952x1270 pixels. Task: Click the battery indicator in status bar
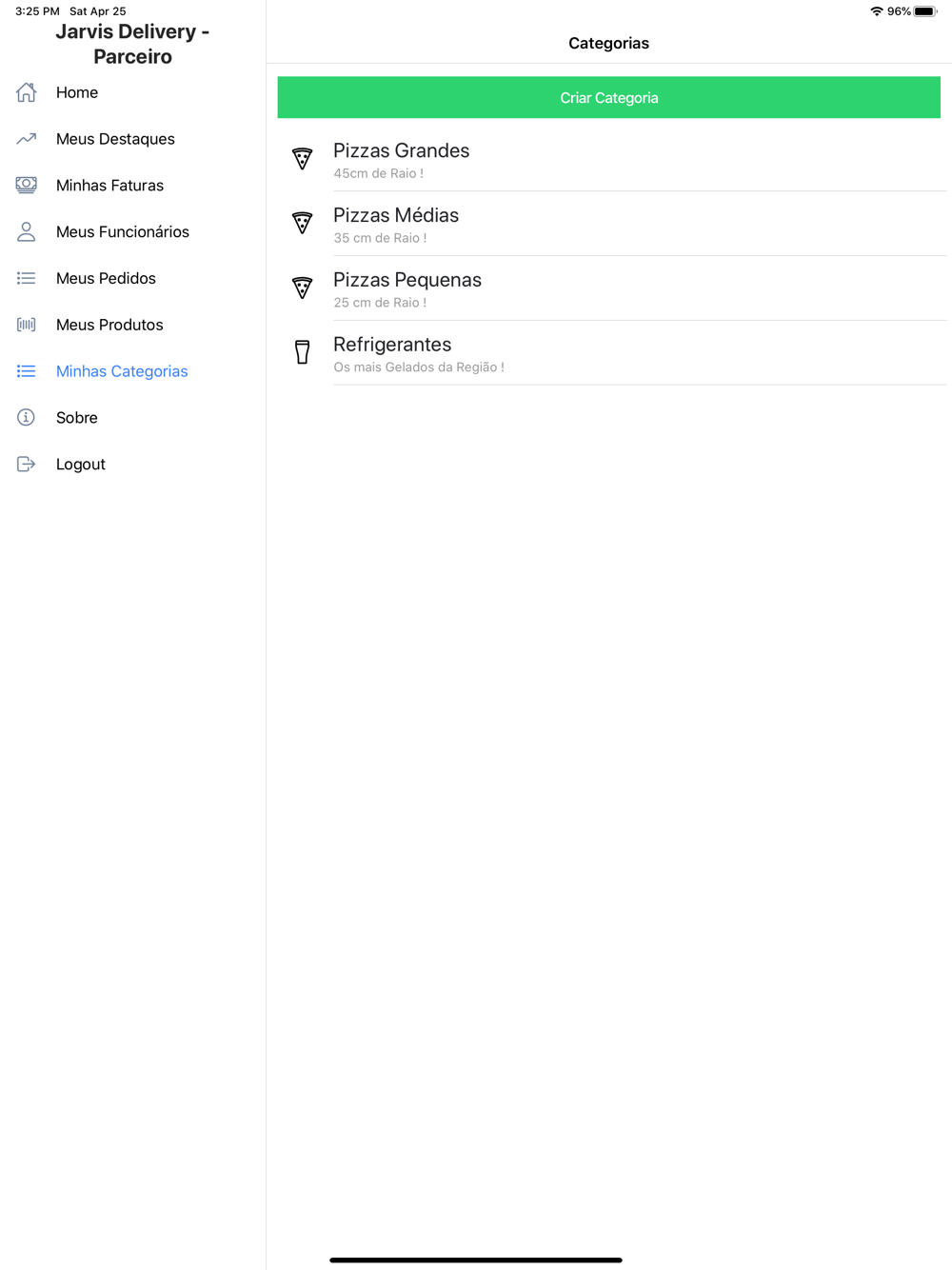[925, 11]
